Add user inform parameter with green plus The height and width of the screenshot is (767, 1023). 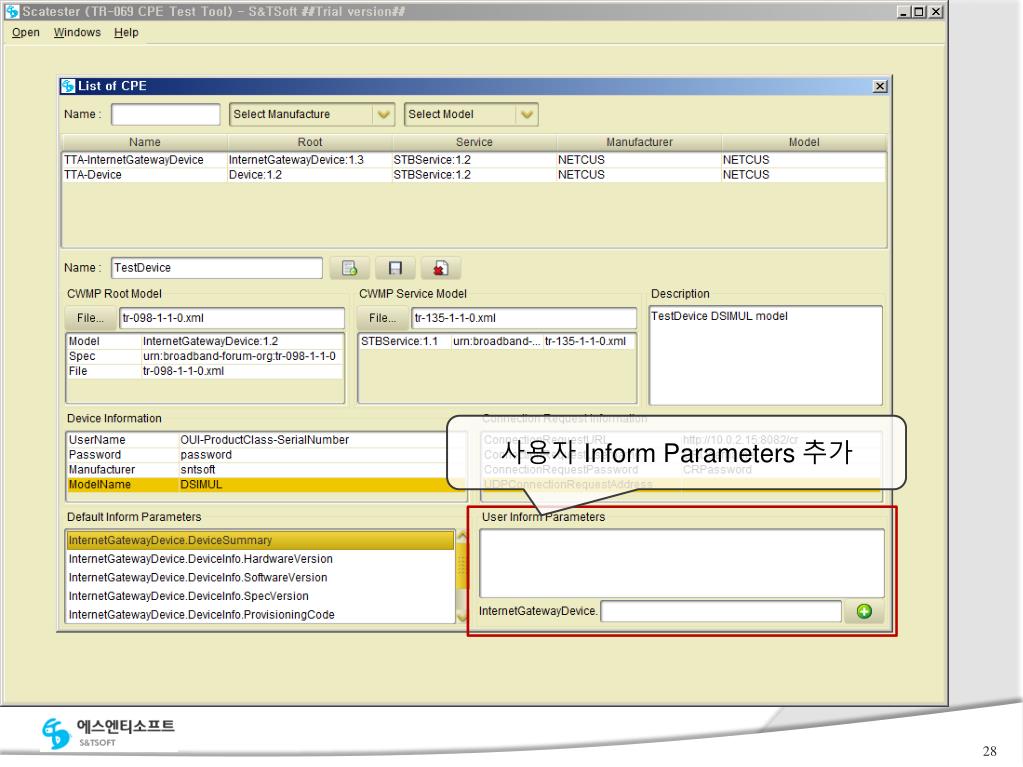(x=864, y=611)
